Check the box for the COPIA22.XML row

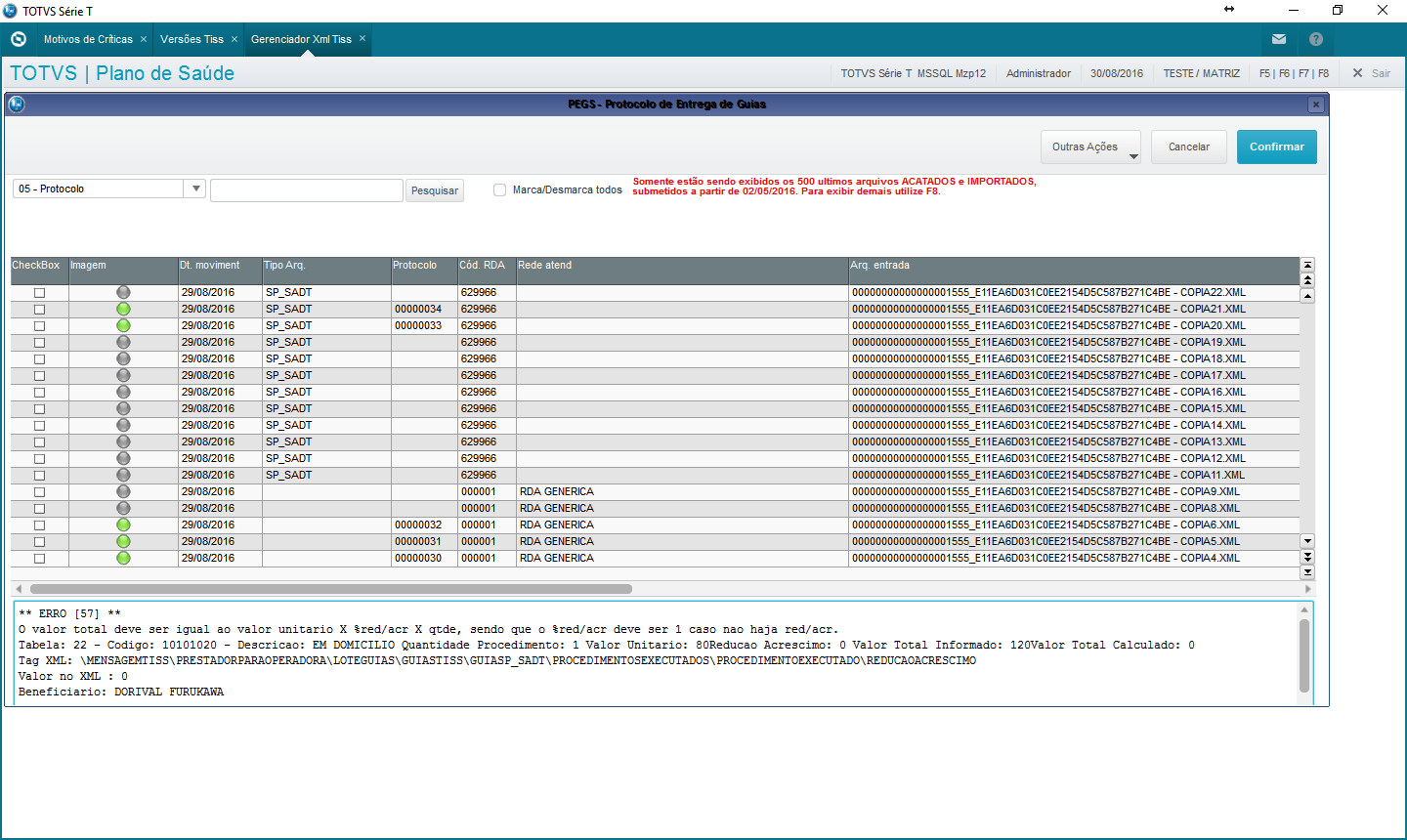(x=39, y=293)
